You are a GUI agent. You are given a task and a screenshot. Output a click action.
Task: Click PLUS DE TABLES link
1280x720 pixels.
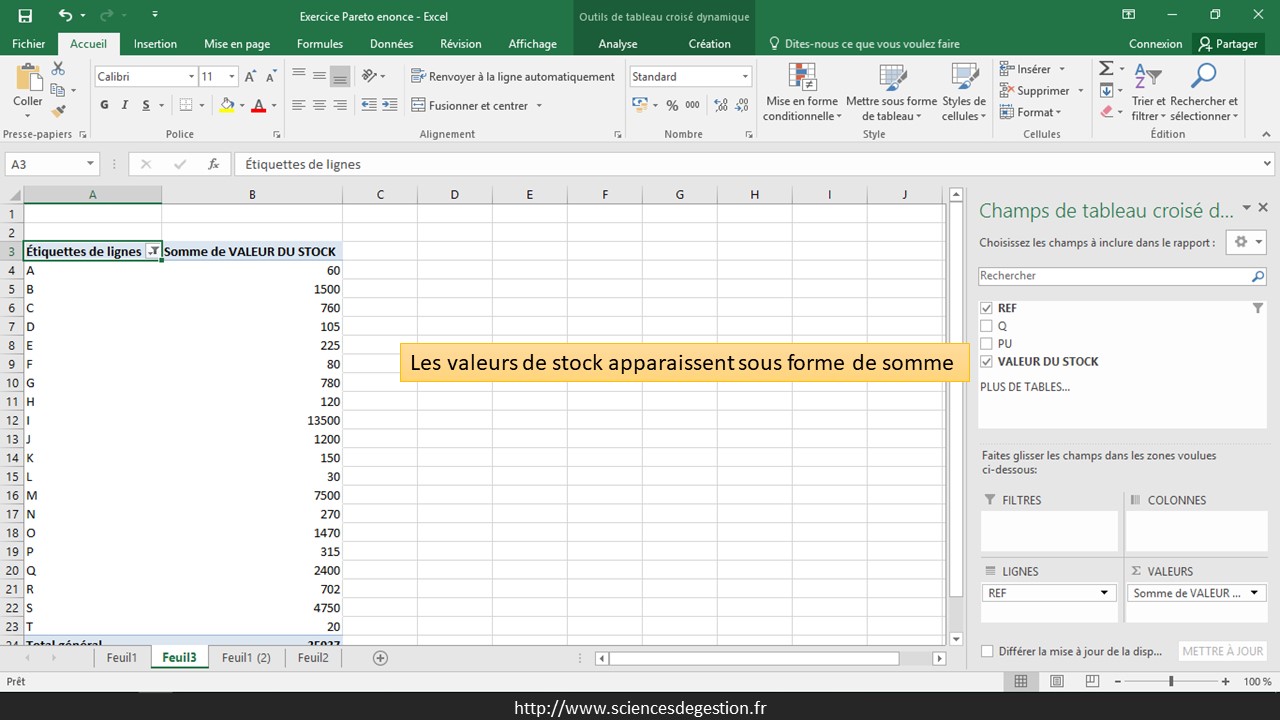point(1024,386)
